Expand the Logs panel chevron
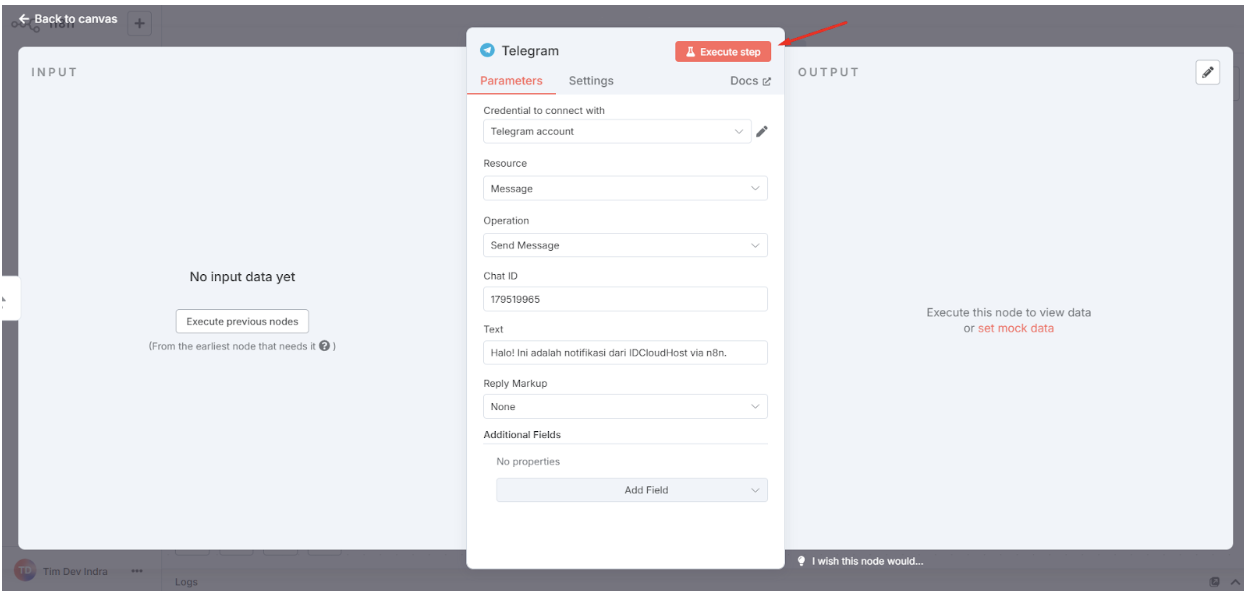1244x596 pixels. tap(1234, 582)
